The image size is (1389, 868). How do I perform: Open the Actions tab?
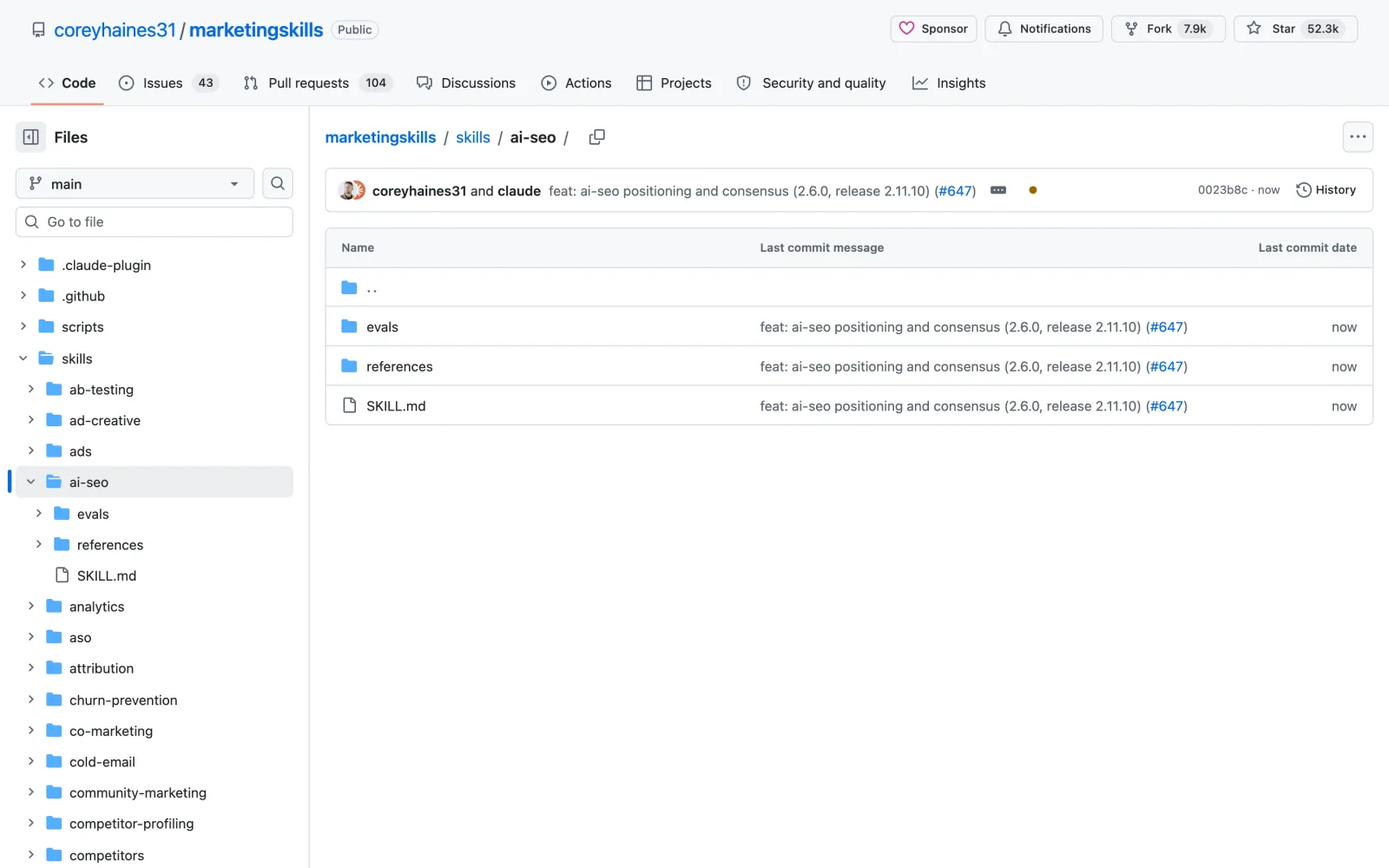click(x=576, y=83)
